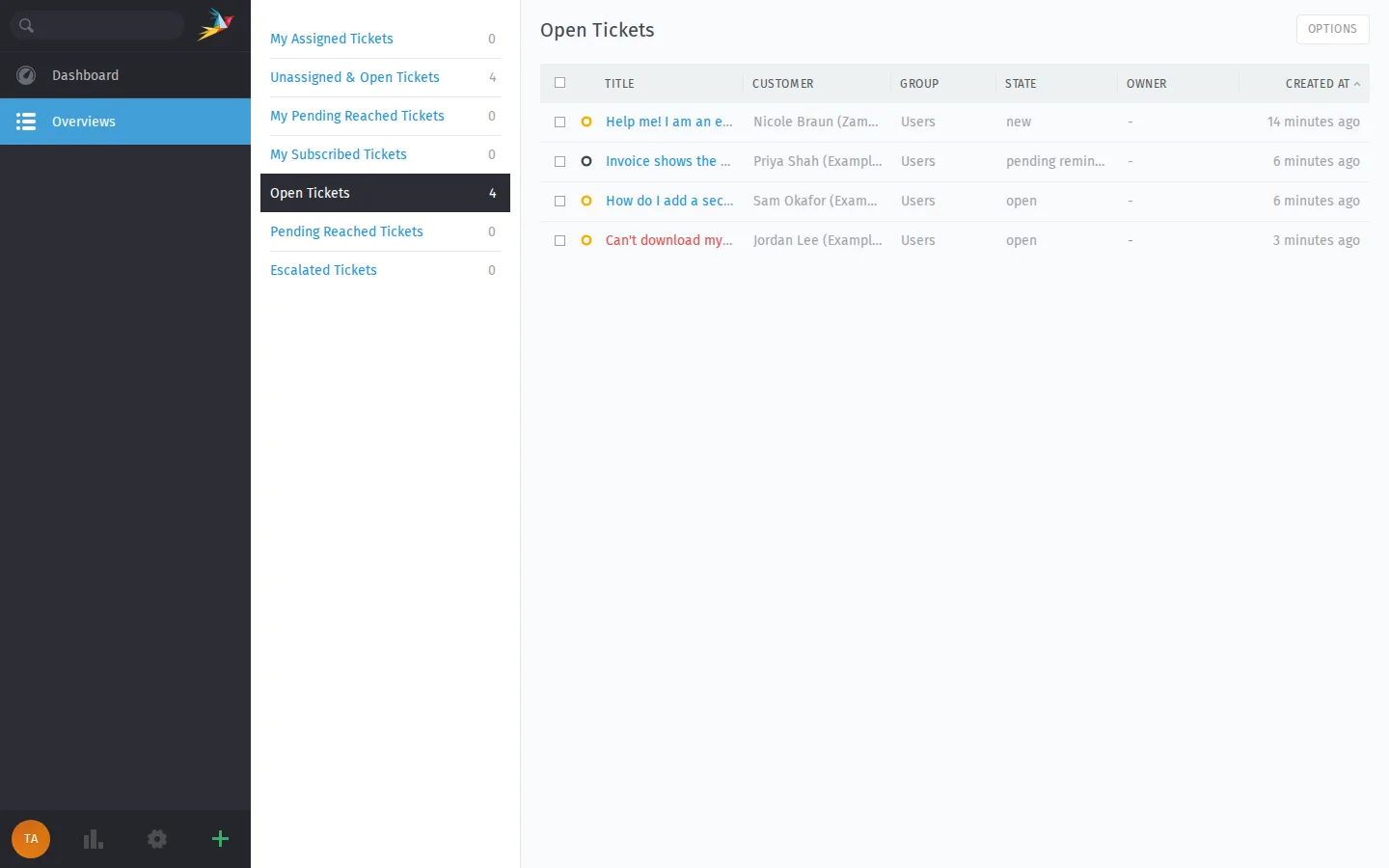Check the Invoice shows the ticket checkbox
Screen dimensions: 1389x868
click(560, 162)
